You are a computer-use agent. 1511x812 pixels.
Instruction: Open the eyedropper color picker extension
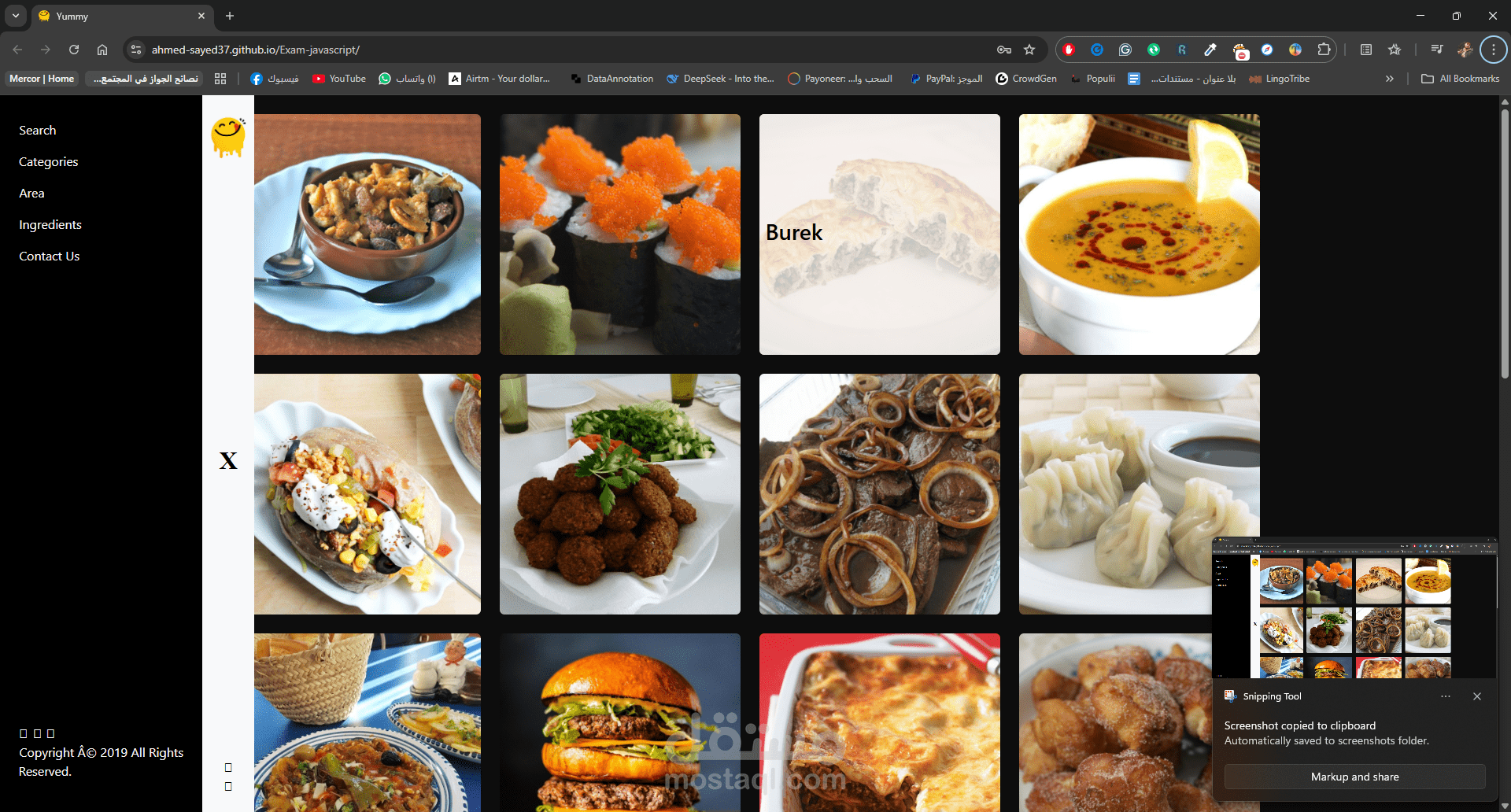(1210, 50)
